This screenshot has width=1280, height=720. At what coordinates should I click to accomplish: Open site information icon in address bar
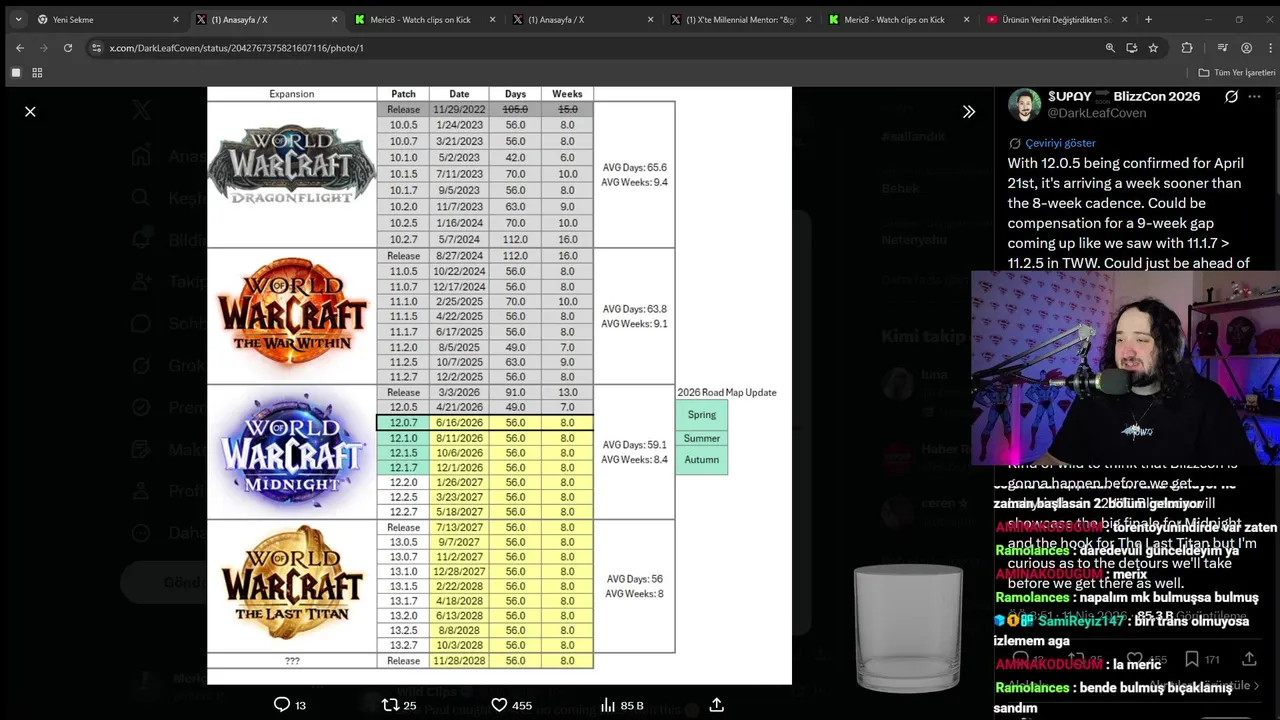pos(96,48)
